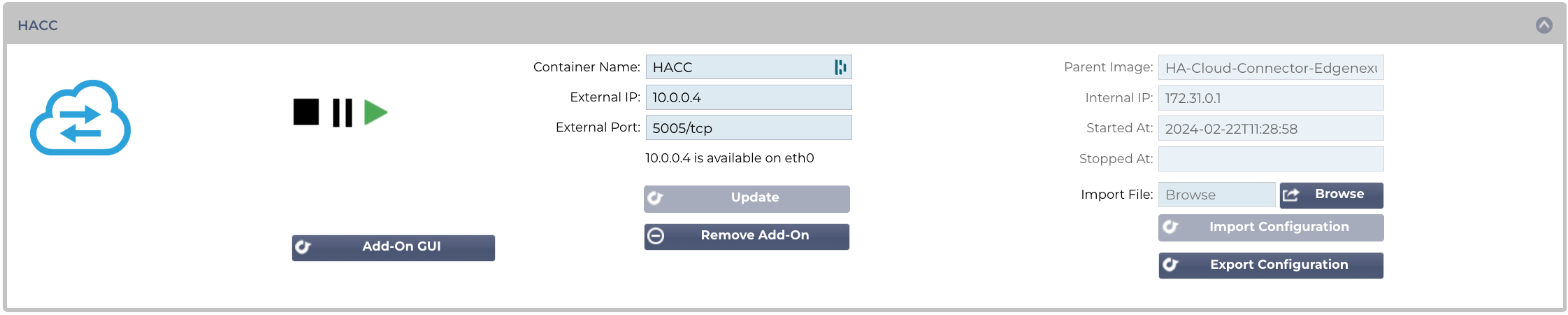Click the External IP field
The width and height of the screenshot is (1568, 315).
(x=749, y=97)
